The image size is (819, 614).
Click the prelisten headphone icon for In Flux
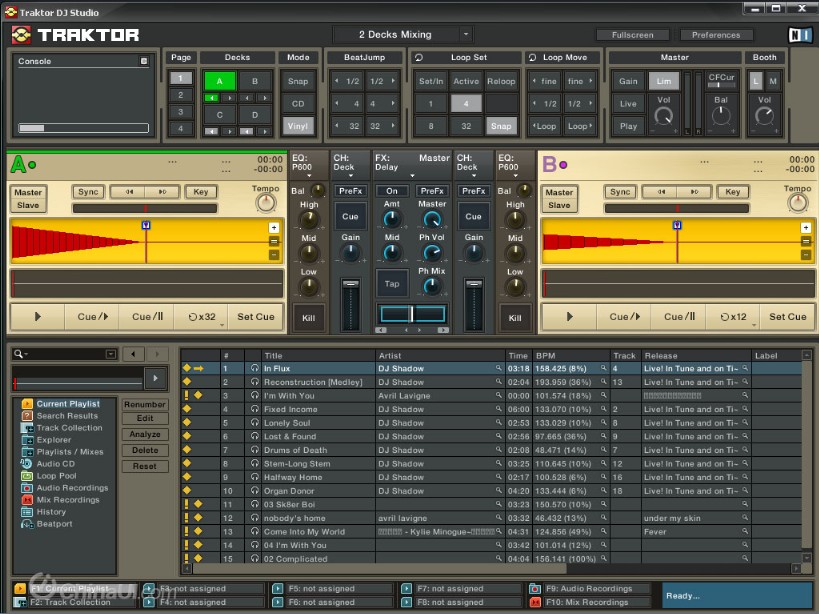254,368
